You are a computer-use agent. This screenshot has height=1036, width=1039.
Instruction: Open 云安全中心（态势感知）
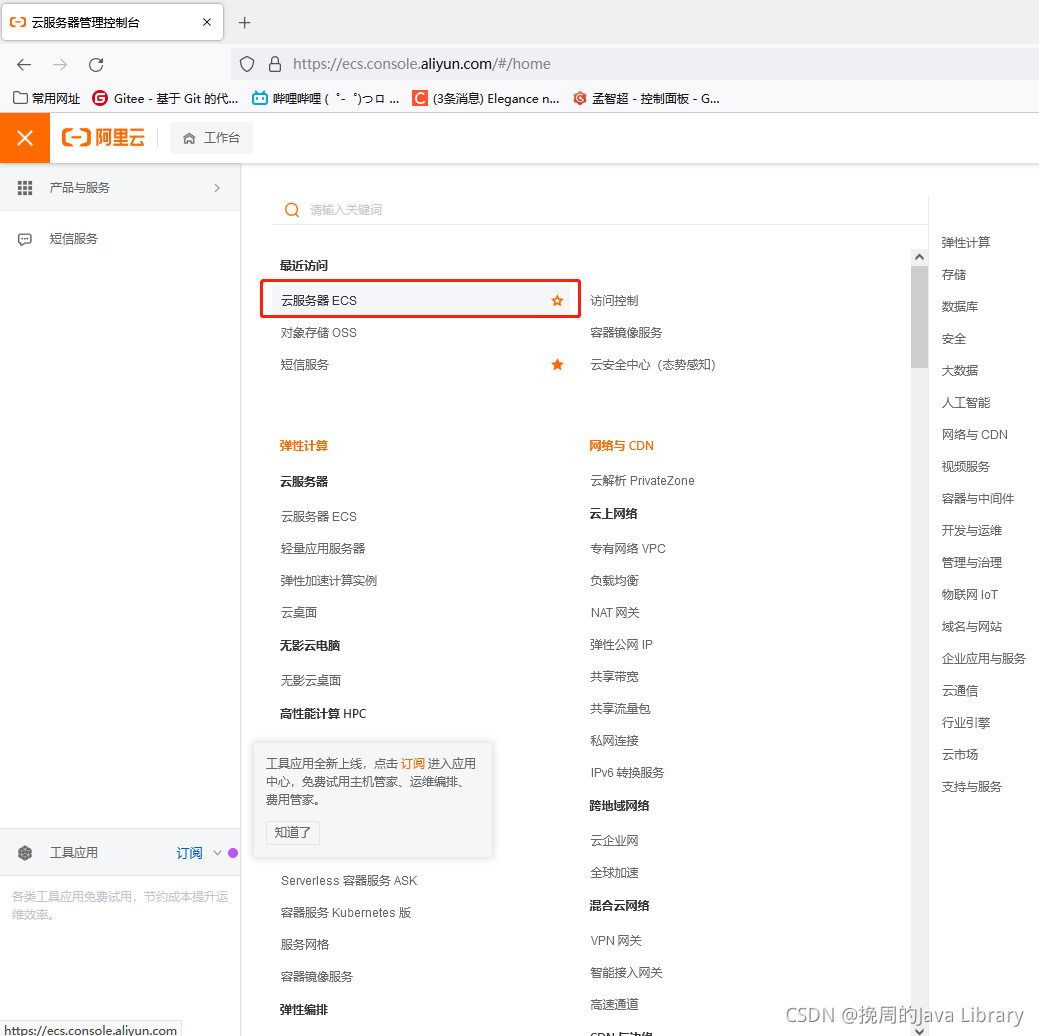[653, 365]
